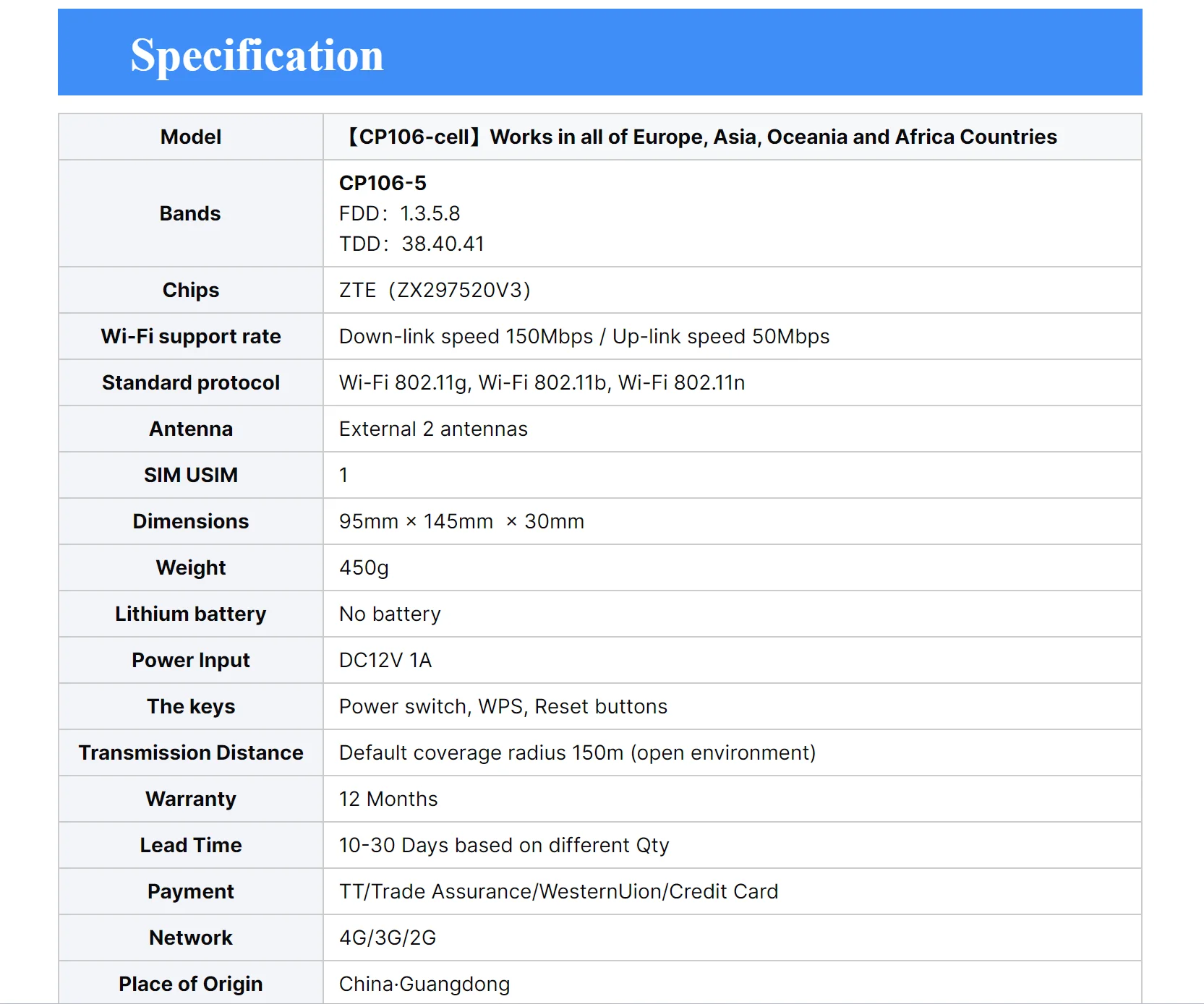Click the Wi-Fi support rate label

tap(191, 336)
